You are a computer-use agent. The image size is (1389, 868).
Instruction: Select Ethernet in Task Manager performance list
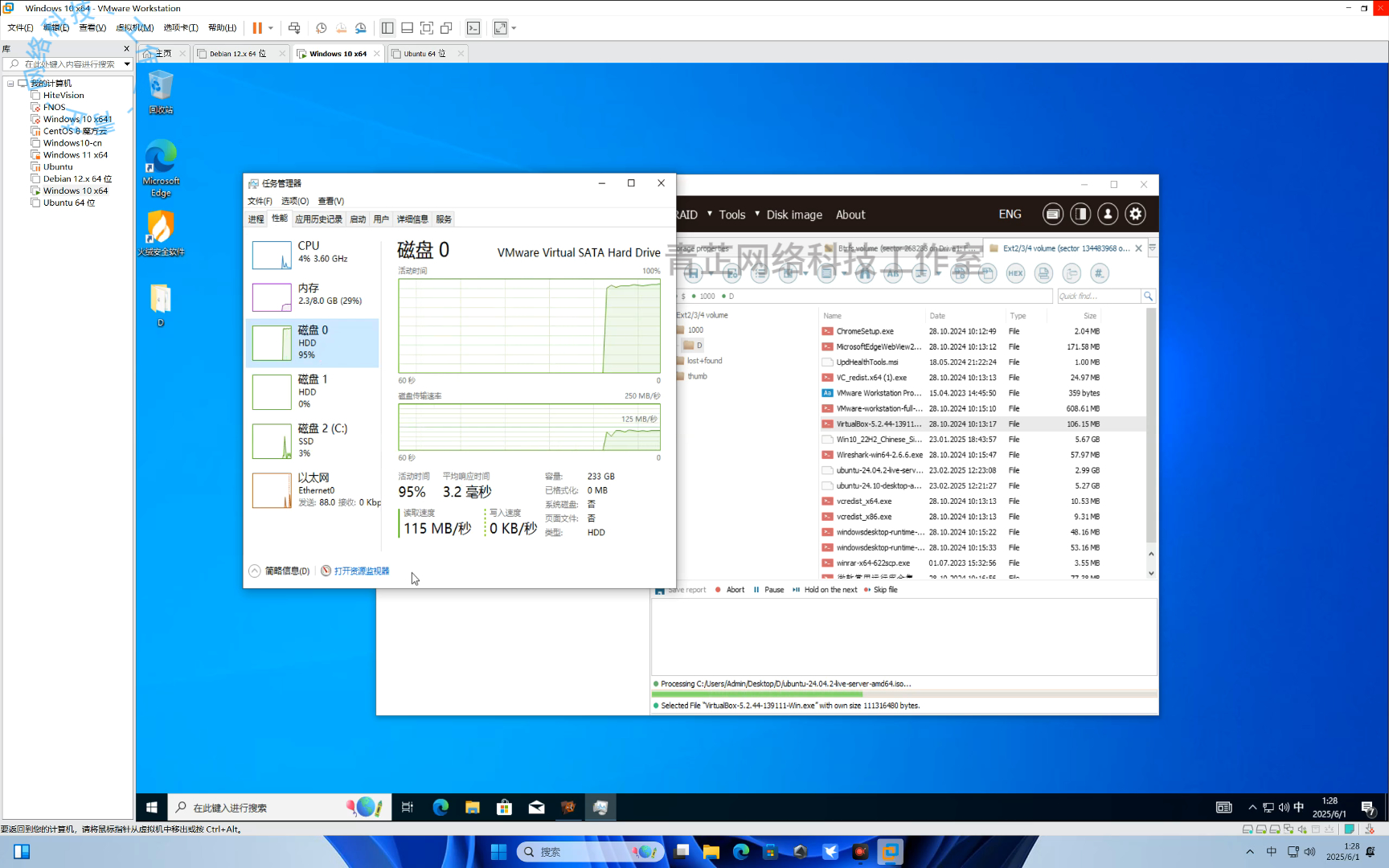[313, 490]
